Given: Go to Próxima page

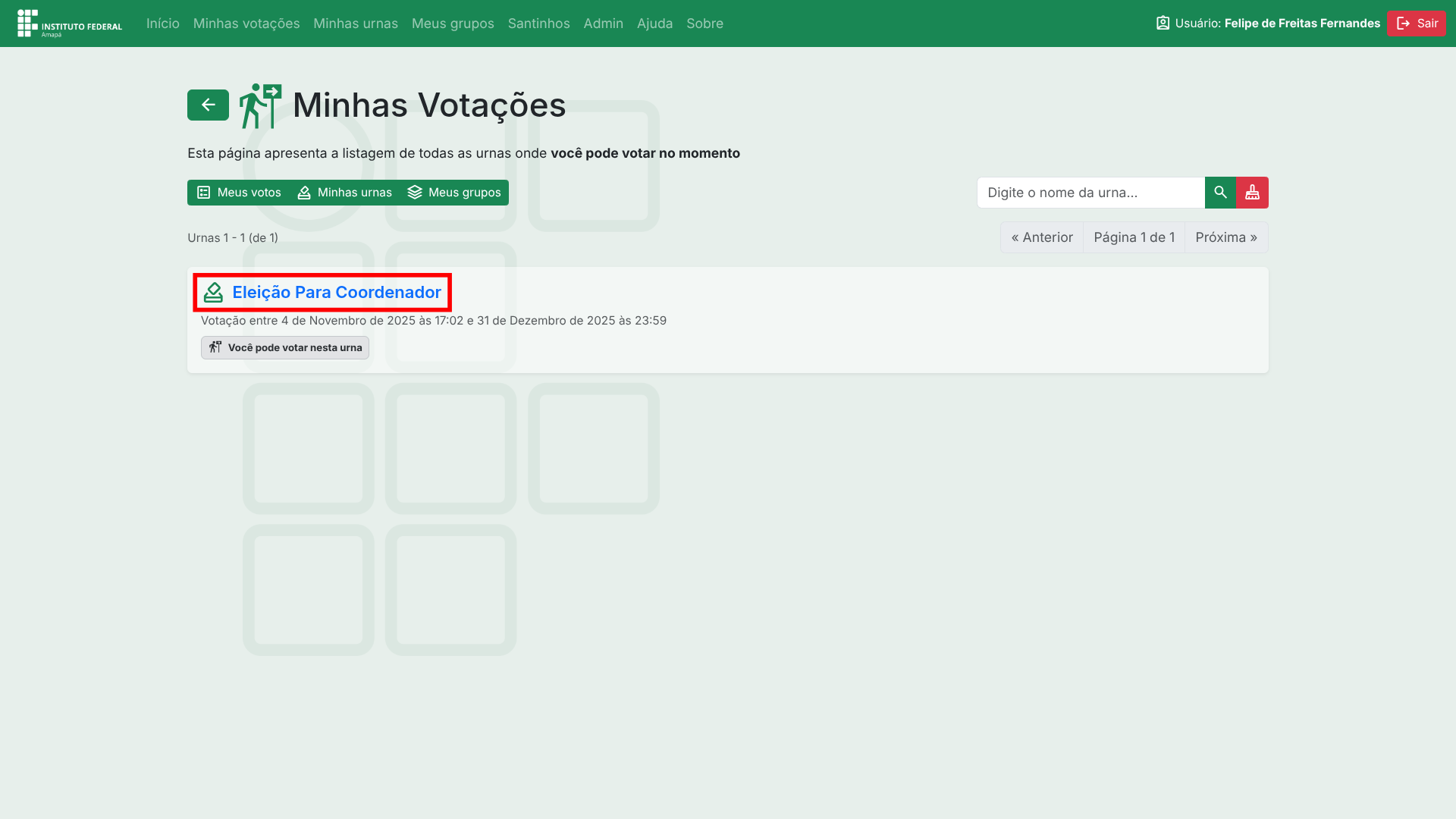Looking at the screenshot, I should point(1225,237).
